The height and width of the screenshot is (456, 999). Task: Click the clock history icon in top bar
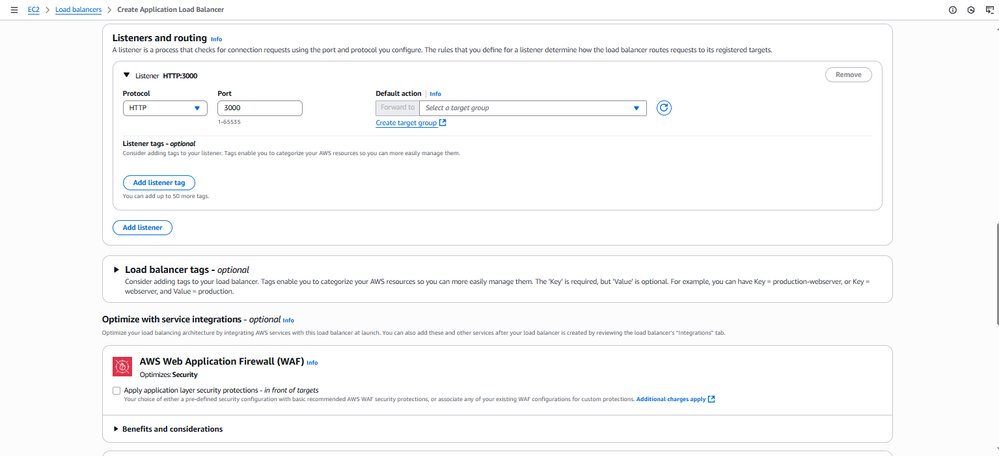point(970,9)
